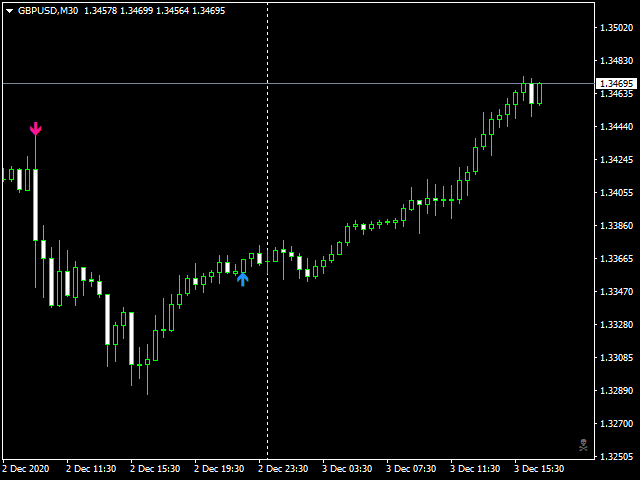Select the GBPUSD,M30 symbol label
The height and width of the screenshot is (480, 640).
(x=48, y=11)
